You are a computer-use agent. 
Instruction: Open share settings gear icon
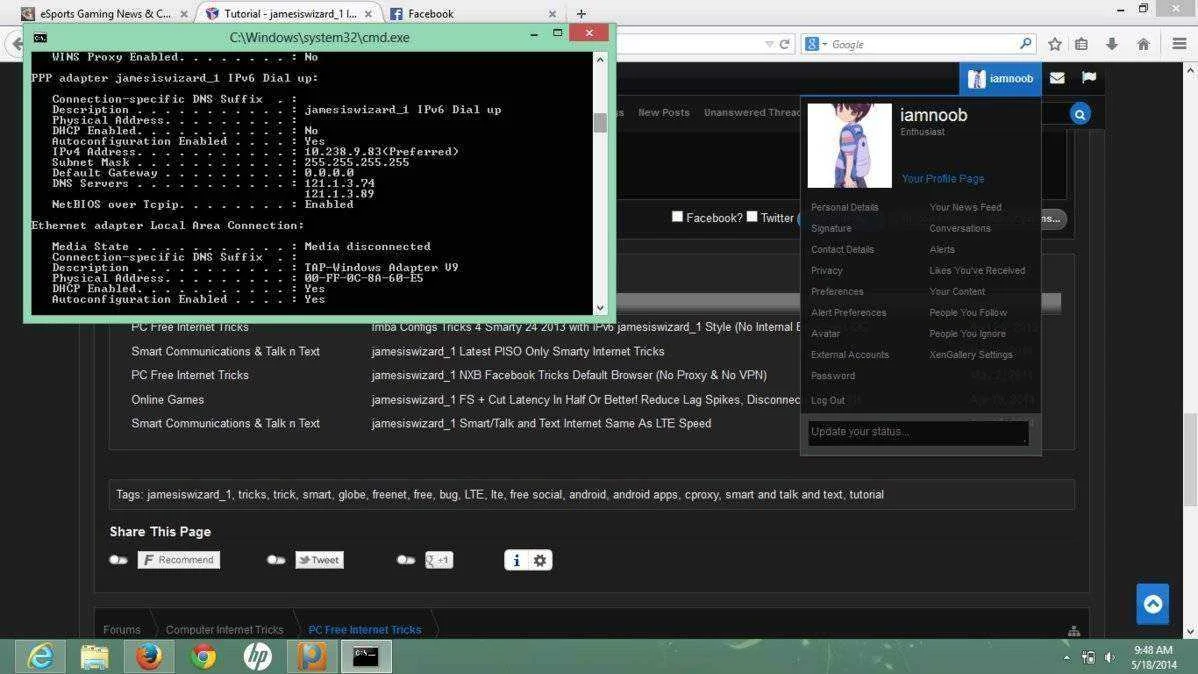coord(540,560)
